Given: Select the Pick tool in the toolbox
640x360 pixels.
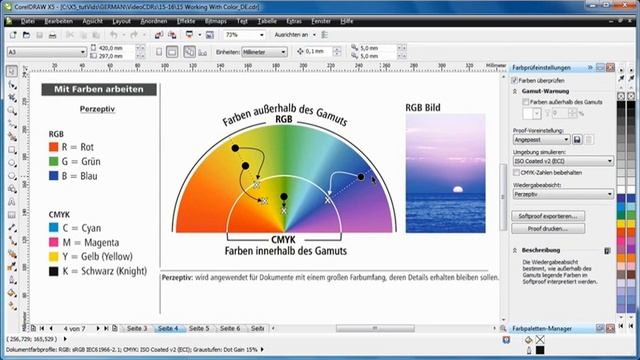Looking at the screenshot, I should 12,71.
